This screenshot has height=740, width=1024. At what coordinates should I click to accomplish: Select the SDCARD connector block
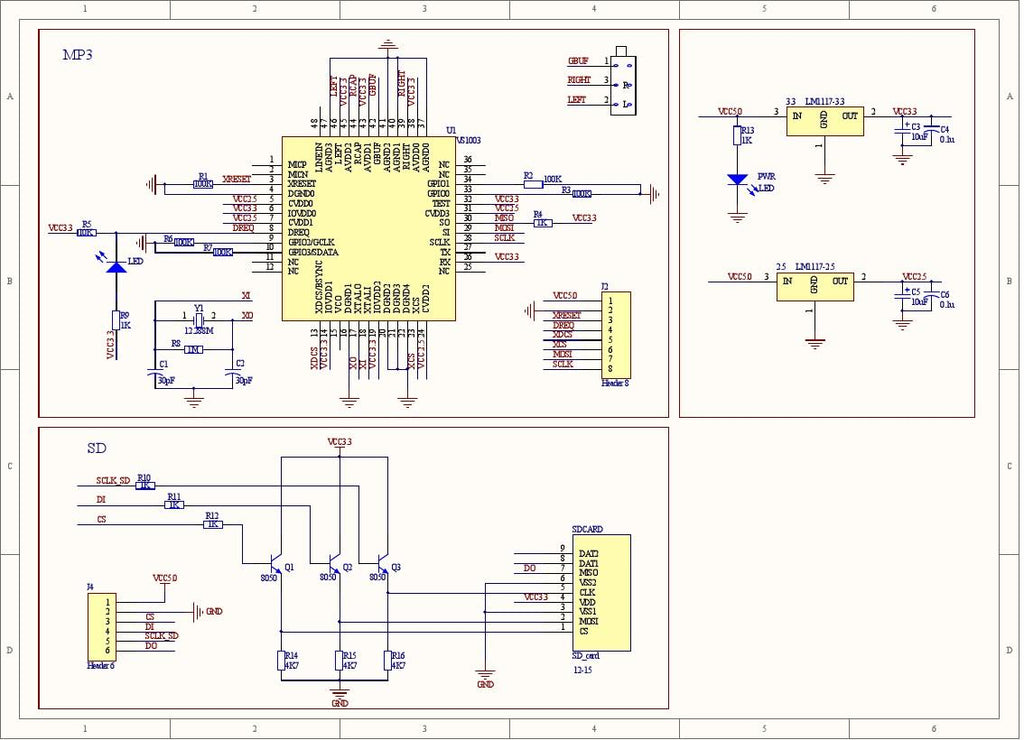600,592
